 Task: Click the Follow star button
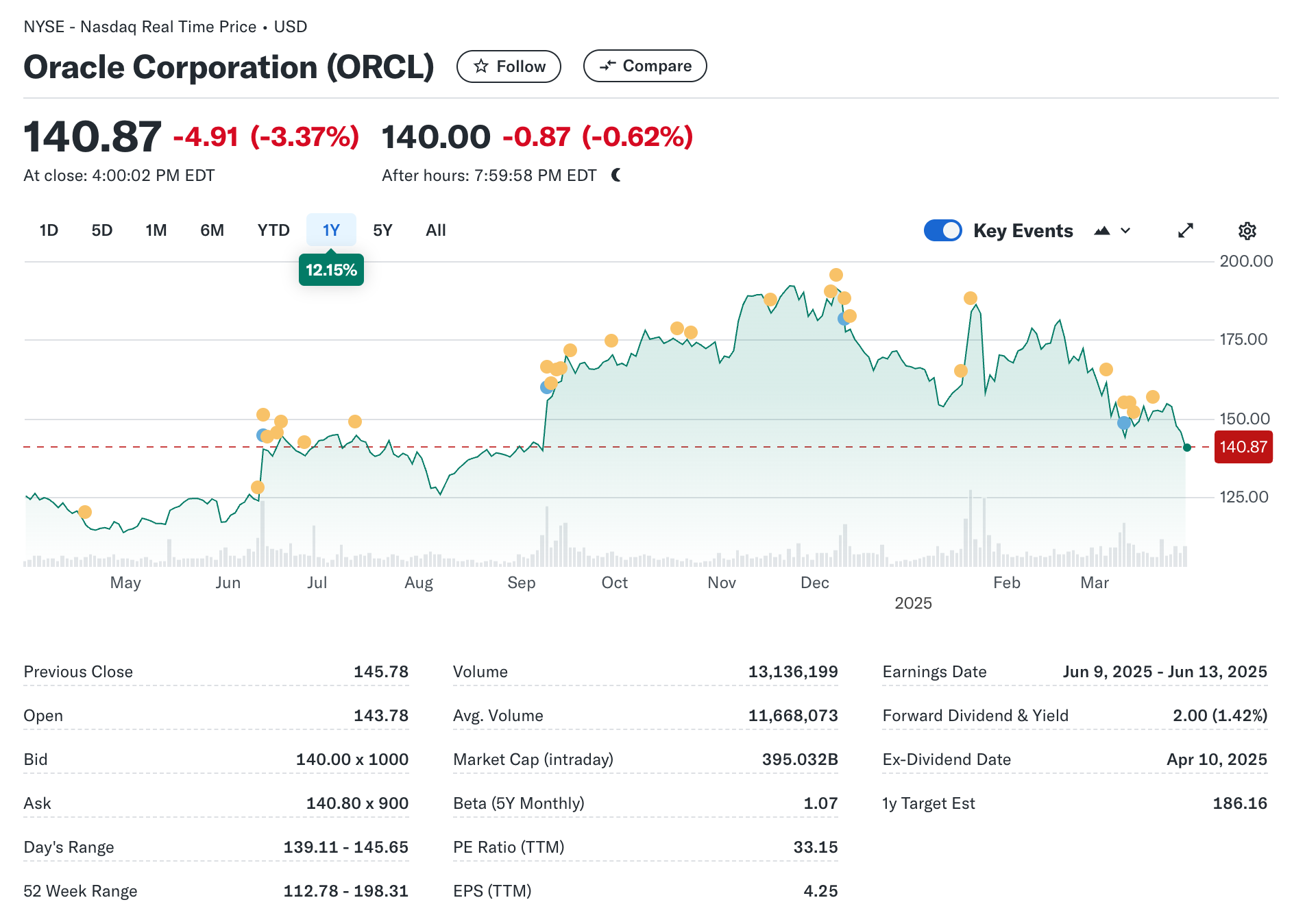509,66
